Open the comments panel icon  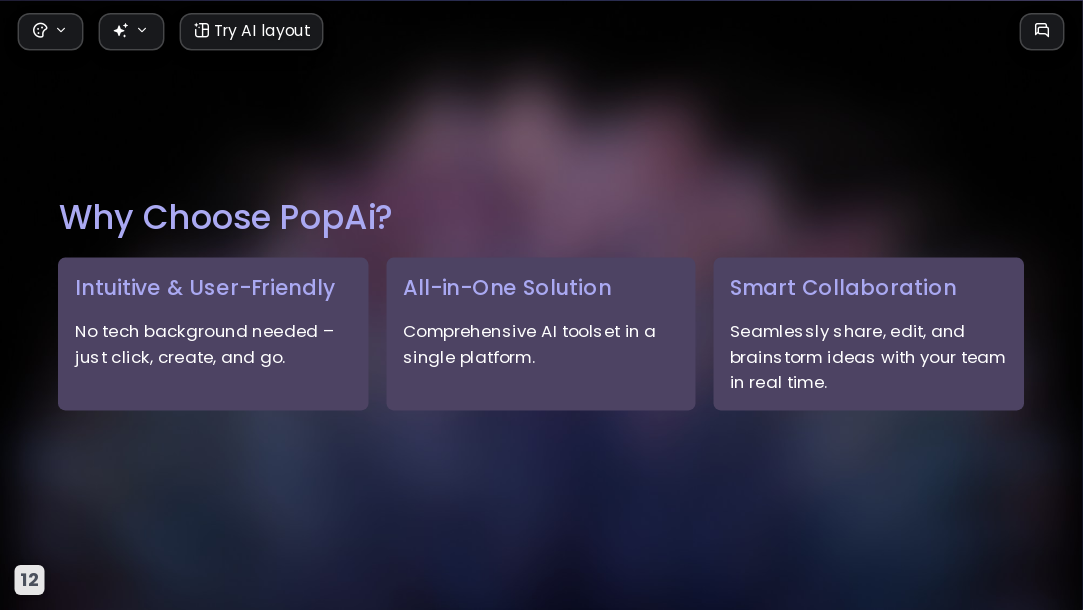(x=1042, y=31)
